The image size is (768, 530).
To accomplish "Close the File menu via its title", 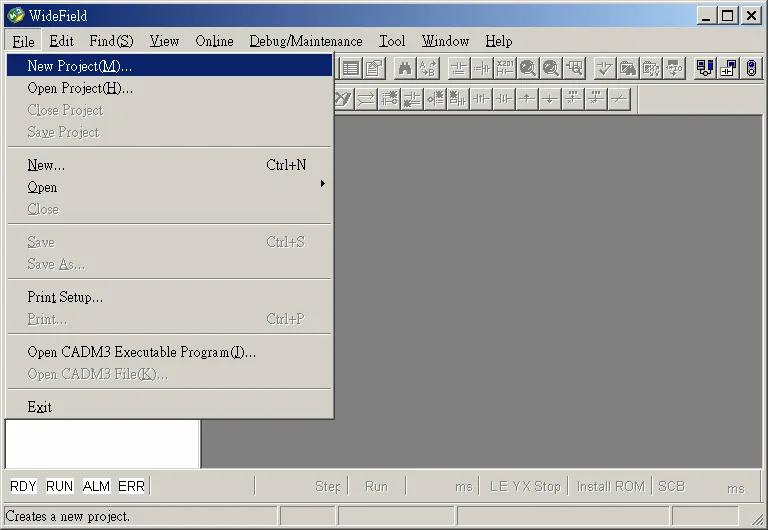I will (x=24, y=41).
